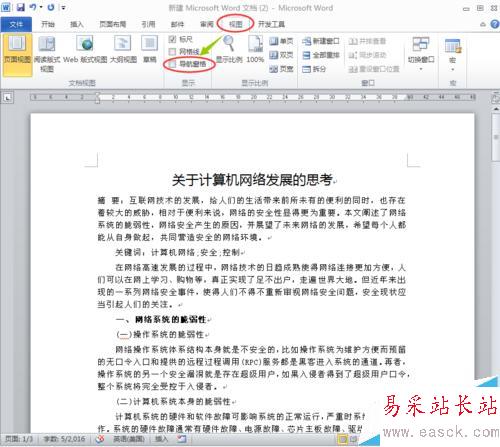
Task: Minimize the ribbon with the caret icon
Action: pyautogui.click(x=483, y=24)
